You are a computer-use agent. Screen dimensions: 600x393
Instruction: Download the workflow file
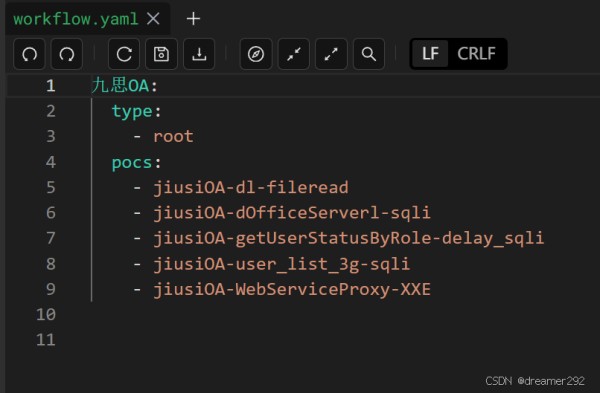[x=199, y=54]
